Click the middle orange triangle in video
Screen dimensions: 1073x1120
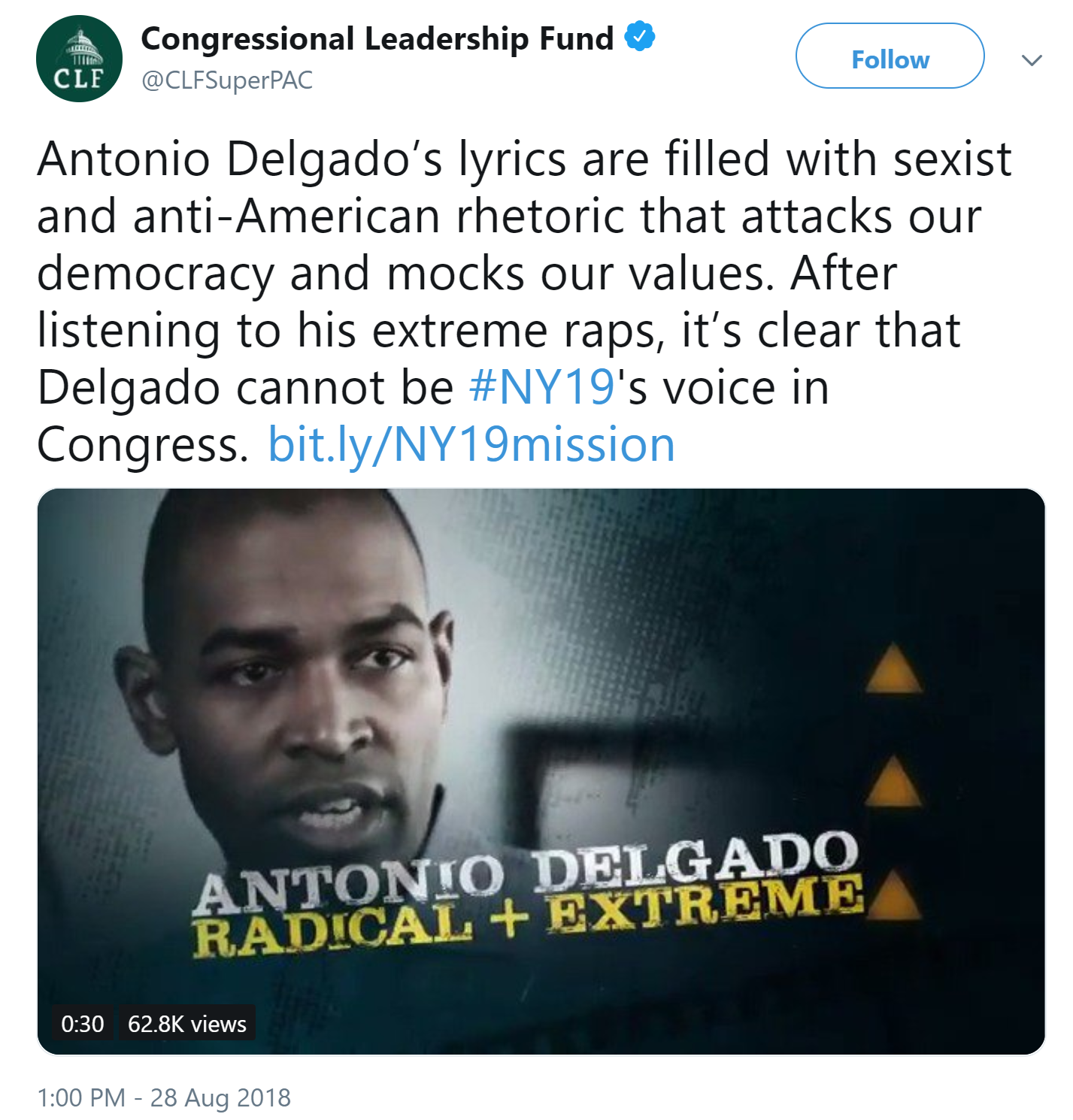(x=893, y=782)
